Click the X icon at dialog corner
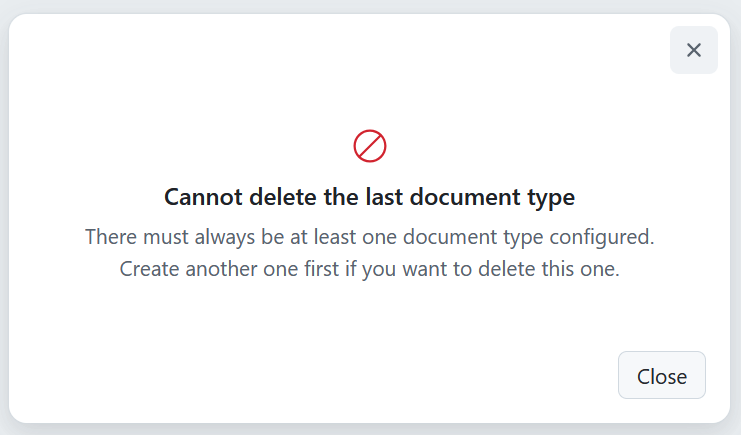Viewport: 741px width, 435px height. 694,50
